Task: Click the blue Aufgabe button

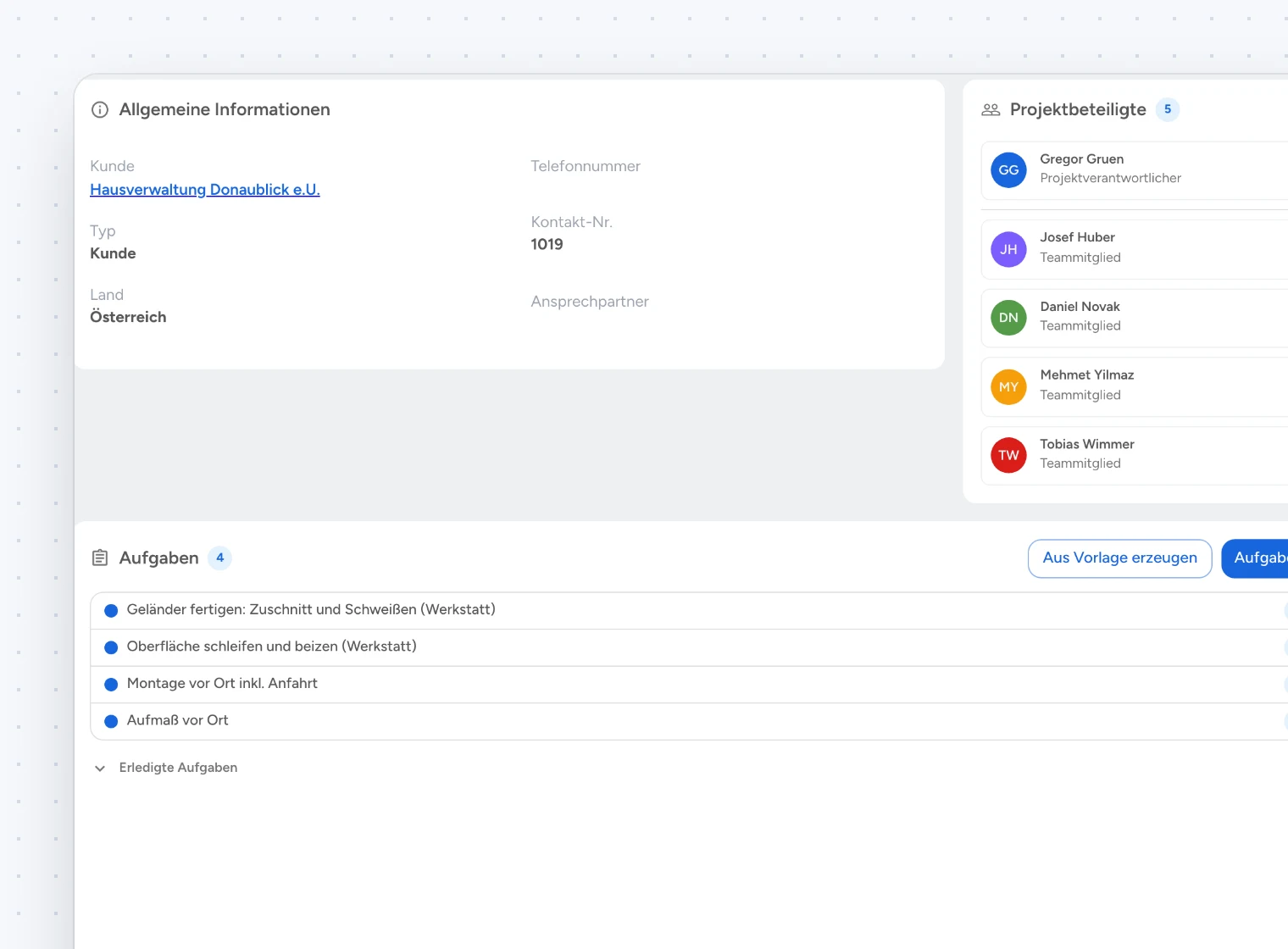Action: click(1255, 558)
